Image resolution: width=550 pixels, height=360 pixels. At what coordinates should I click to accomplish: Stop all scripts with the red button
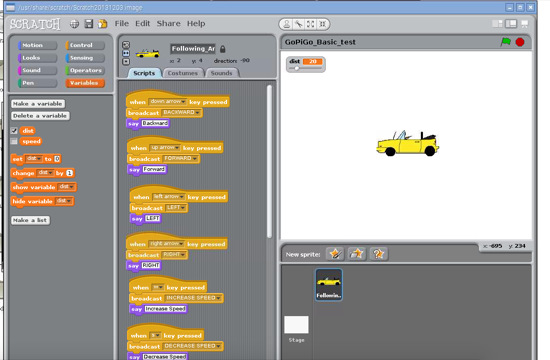[520, 42]
